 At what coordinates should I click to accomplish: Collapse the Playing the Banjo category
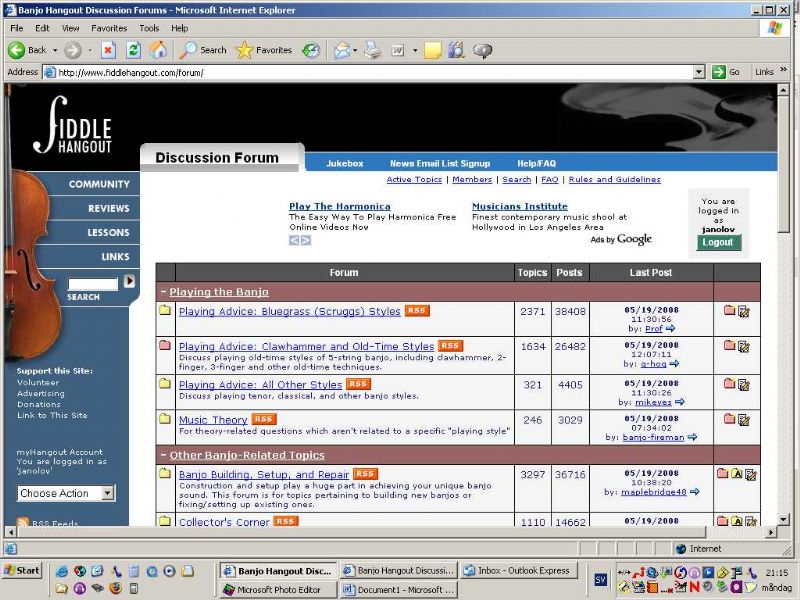[163, 292]
